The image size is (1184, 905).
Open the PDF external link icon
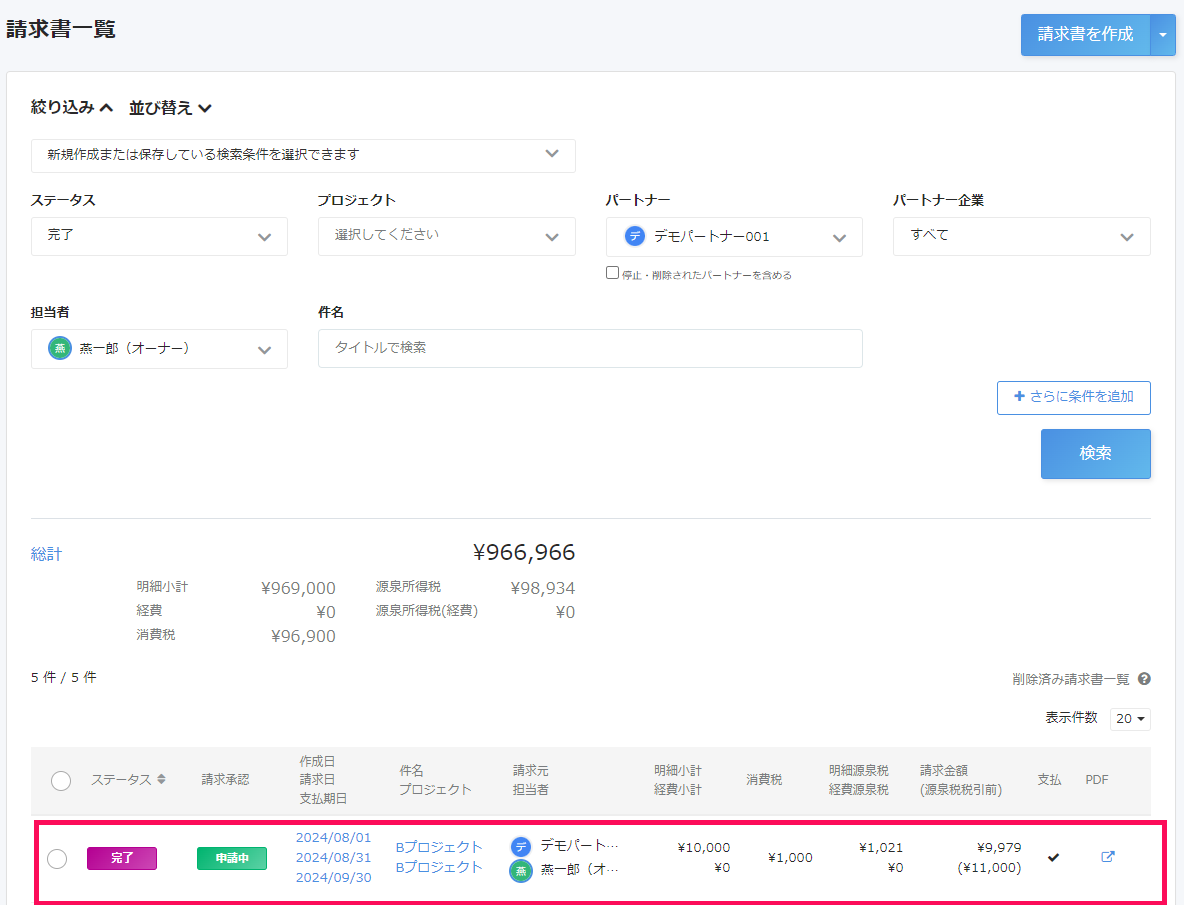coord(1107,857)
